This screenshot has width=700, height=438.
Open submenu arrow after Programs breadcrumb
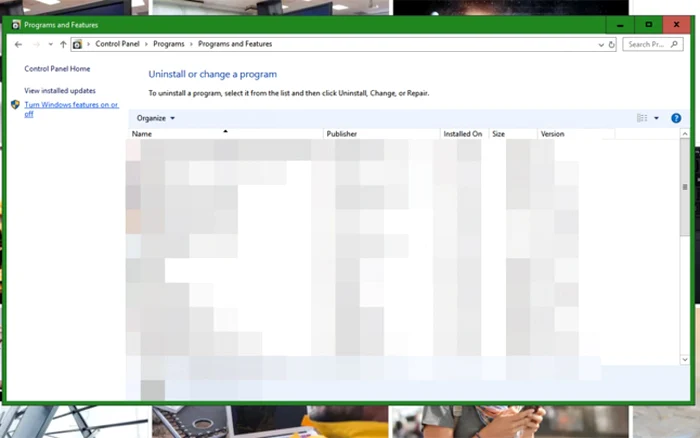191,44
